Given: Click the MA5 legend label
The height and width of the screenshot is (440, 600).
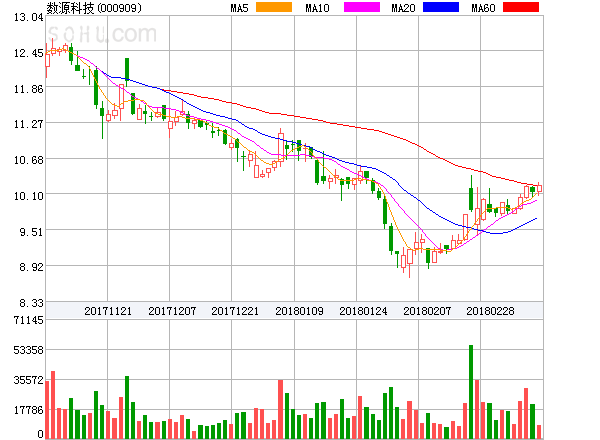Looking at the screenshot, I should 240,8.
